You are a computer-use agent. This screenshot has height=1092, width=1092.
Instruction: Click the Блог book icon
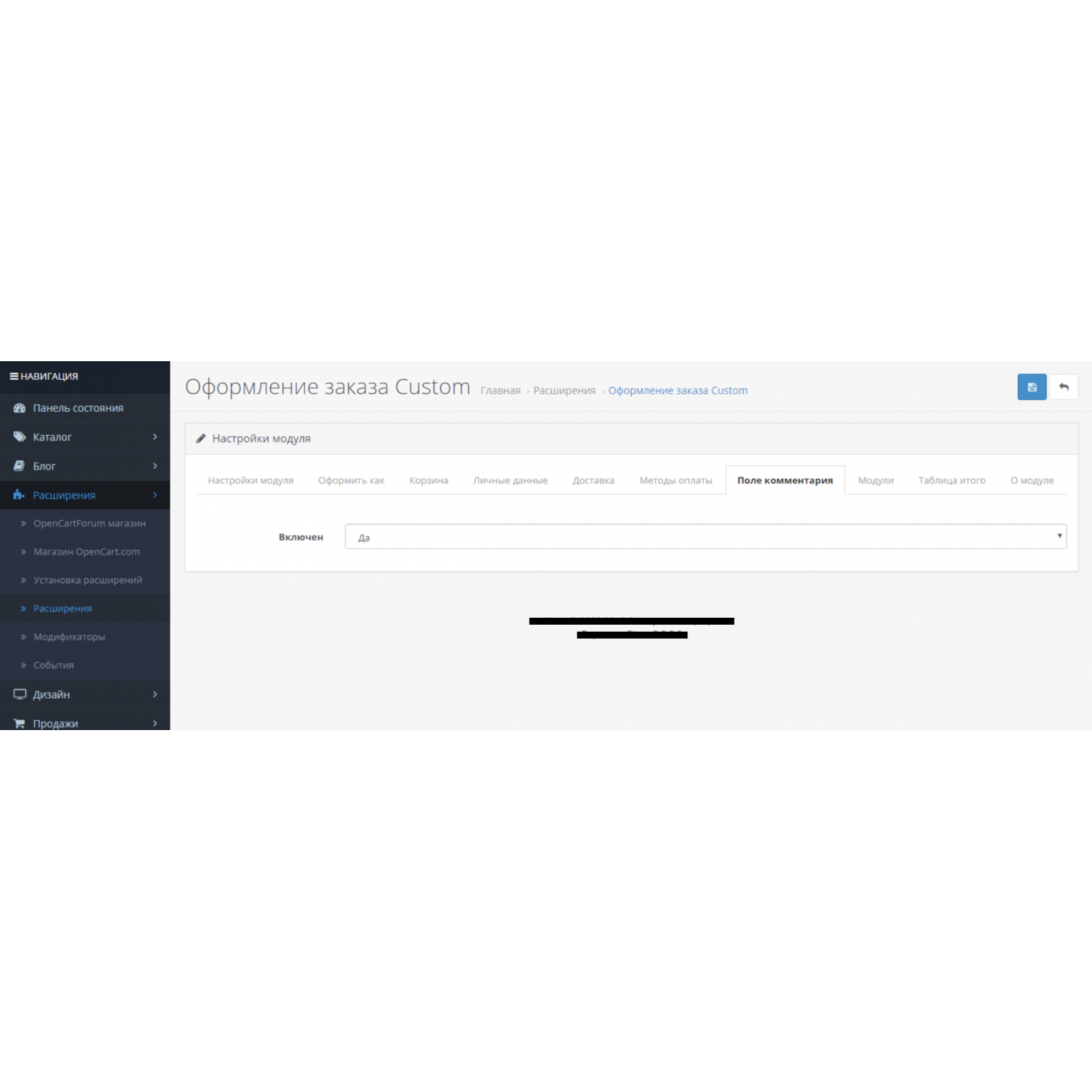tap(19, 466)
